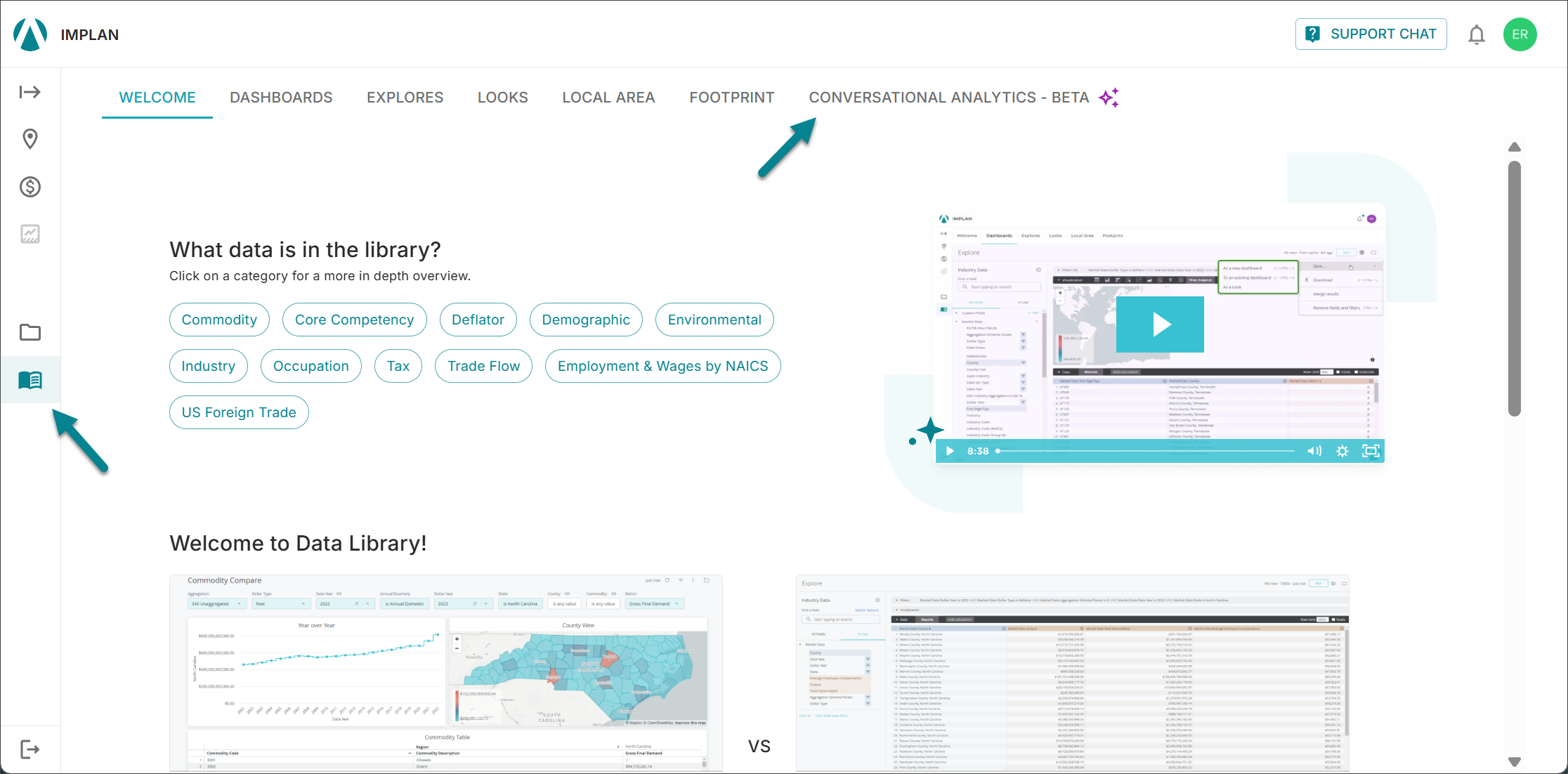Open the Data Library book icon

click(x=30, y=380)
